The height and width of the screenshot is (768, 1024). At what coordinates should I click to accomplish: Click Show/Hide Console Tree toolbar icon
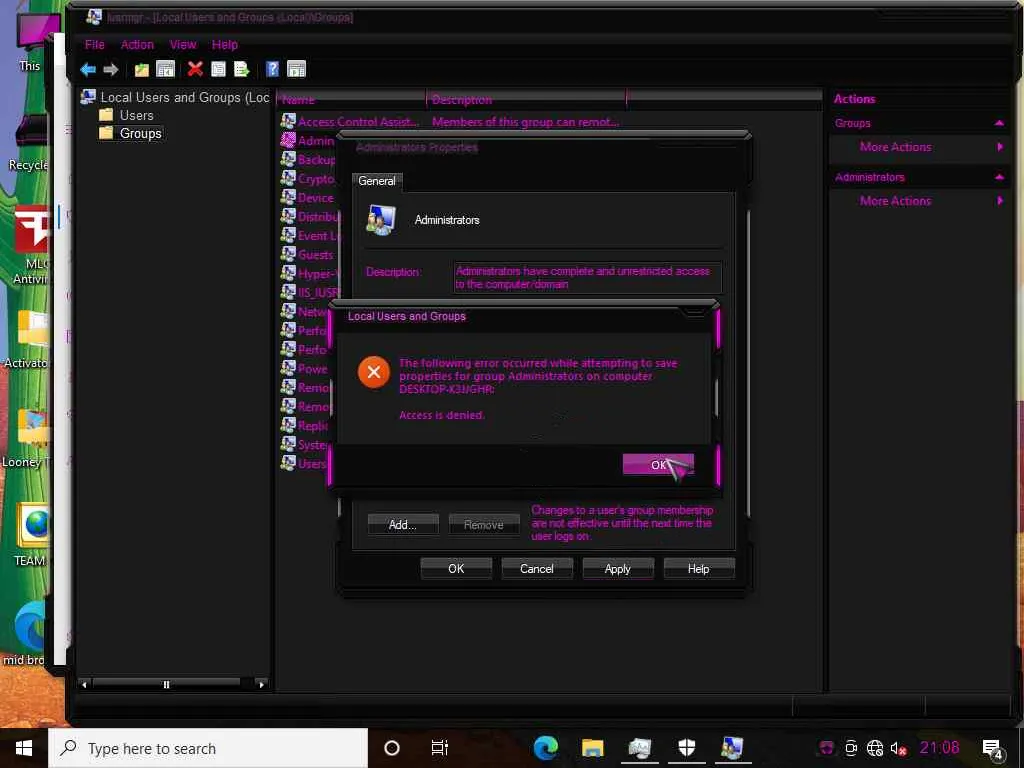point(165,69)
